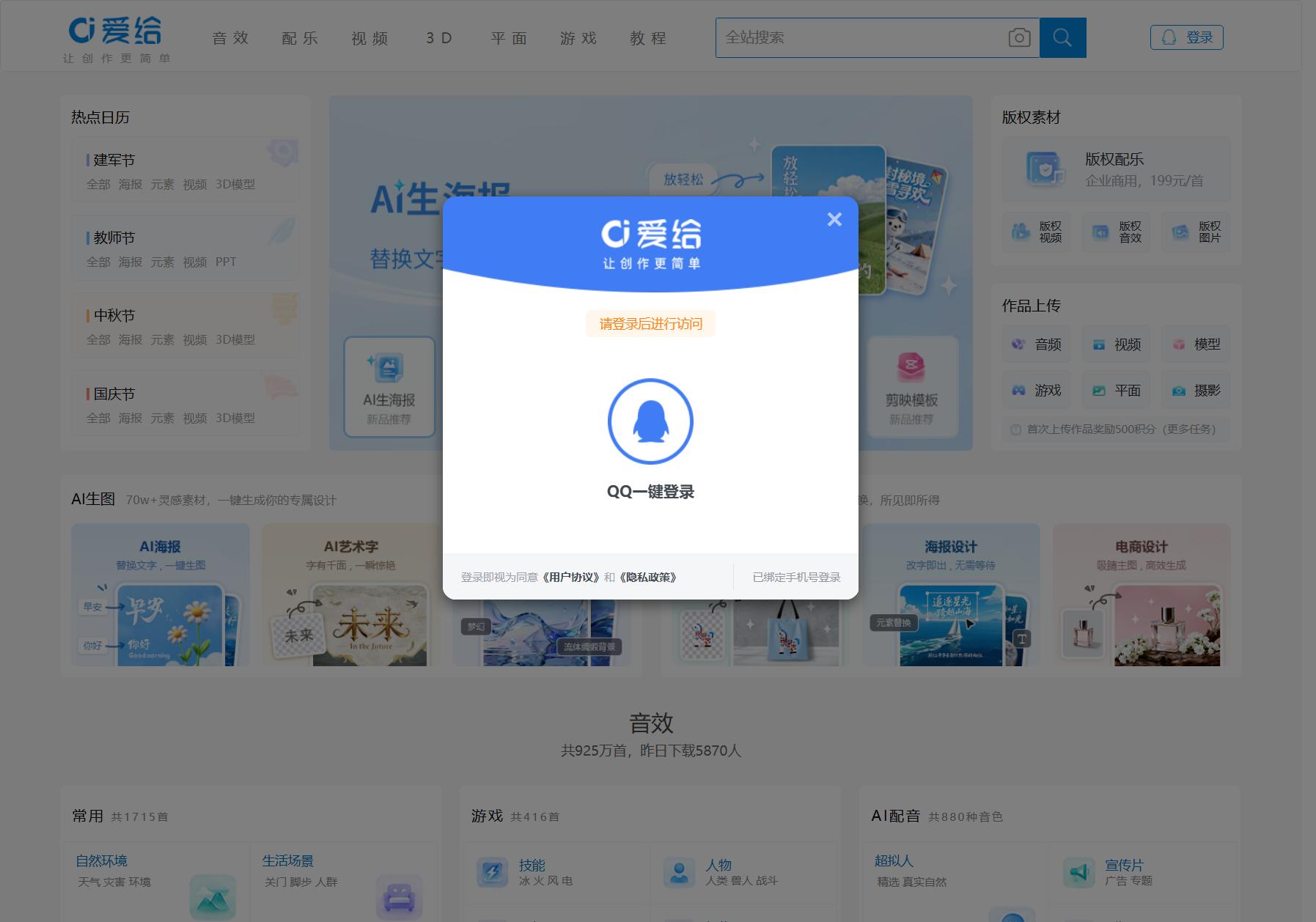The height and width of the screenshot is (922, 1316).
Task: Open the 3D navigation menu
Action: 439,38
